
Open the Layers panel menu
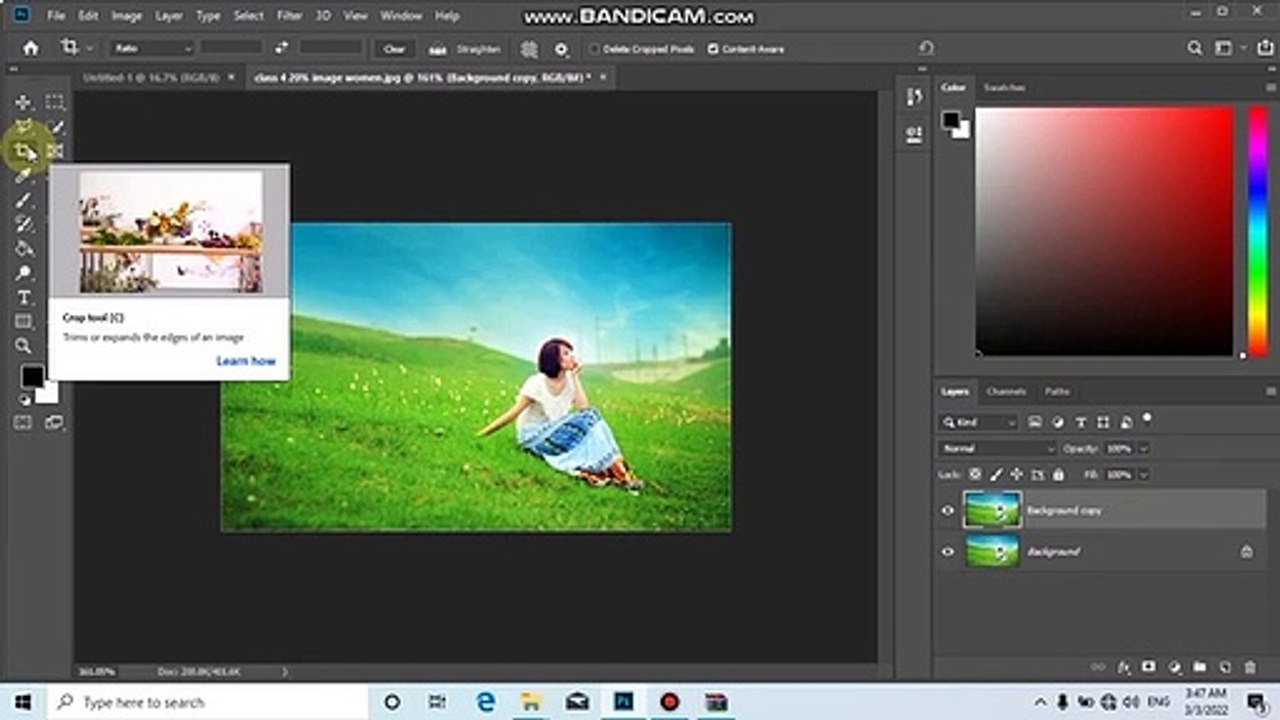[1270, 391]
